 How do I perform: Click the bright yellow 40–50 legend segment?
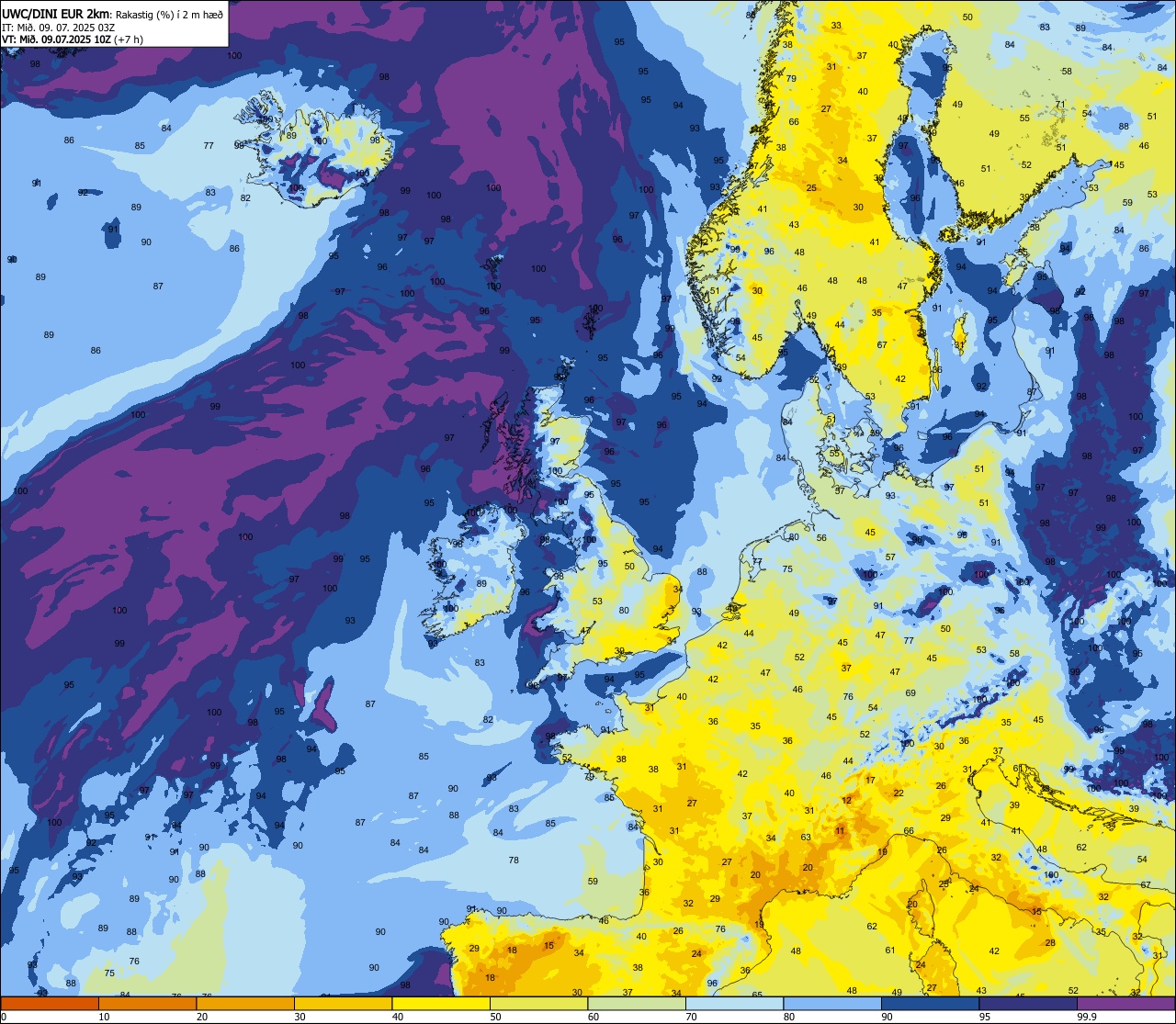pos(441,1004)
